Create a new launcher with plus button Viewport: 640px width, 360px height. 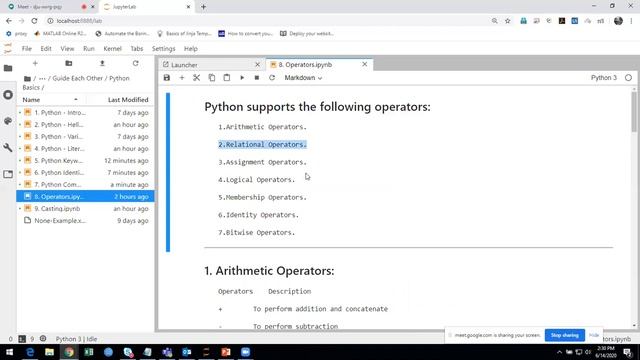tap(35, 63)
